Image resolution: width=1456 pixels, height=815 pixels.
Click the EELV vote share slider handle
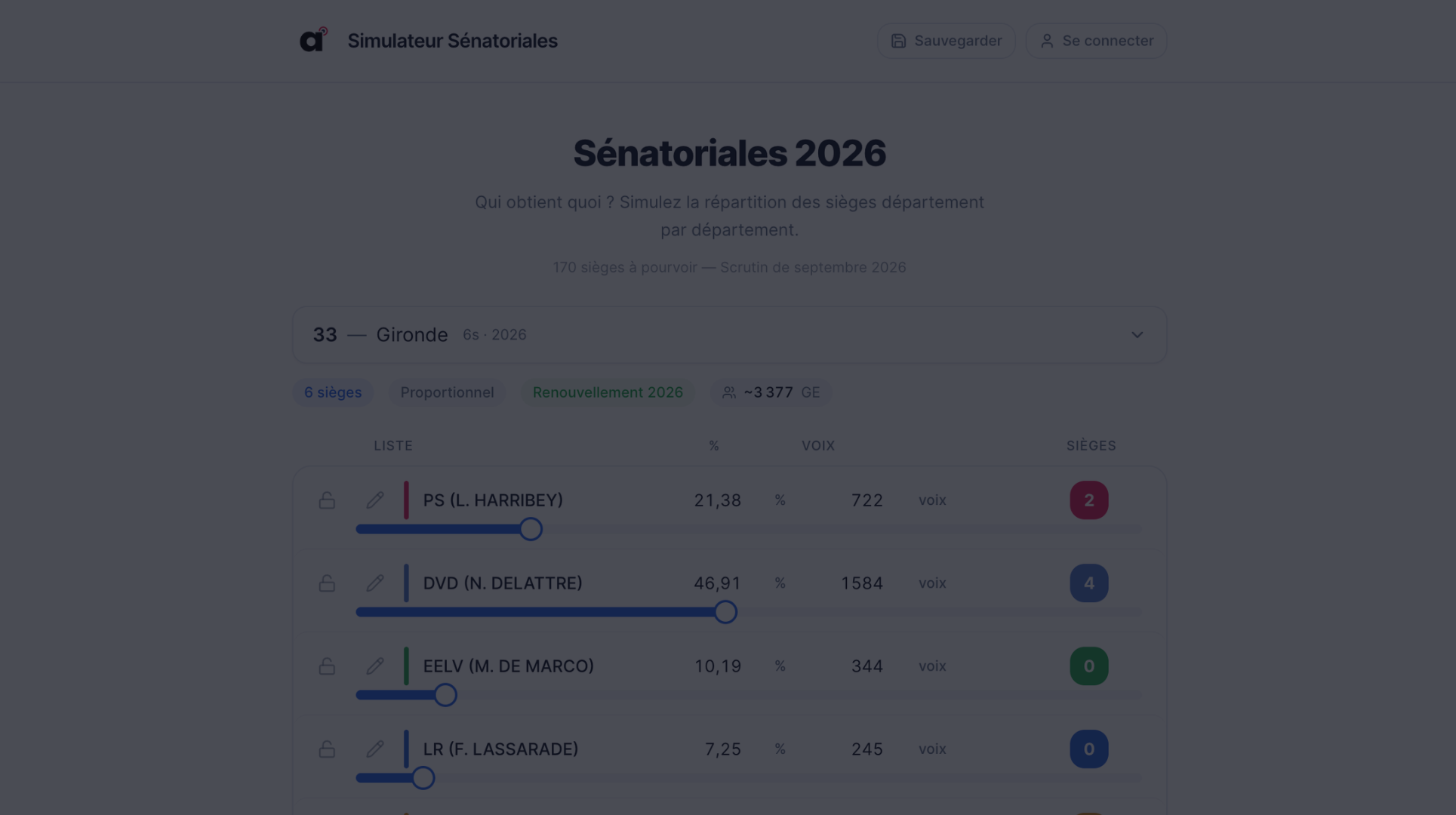point(445,694)
